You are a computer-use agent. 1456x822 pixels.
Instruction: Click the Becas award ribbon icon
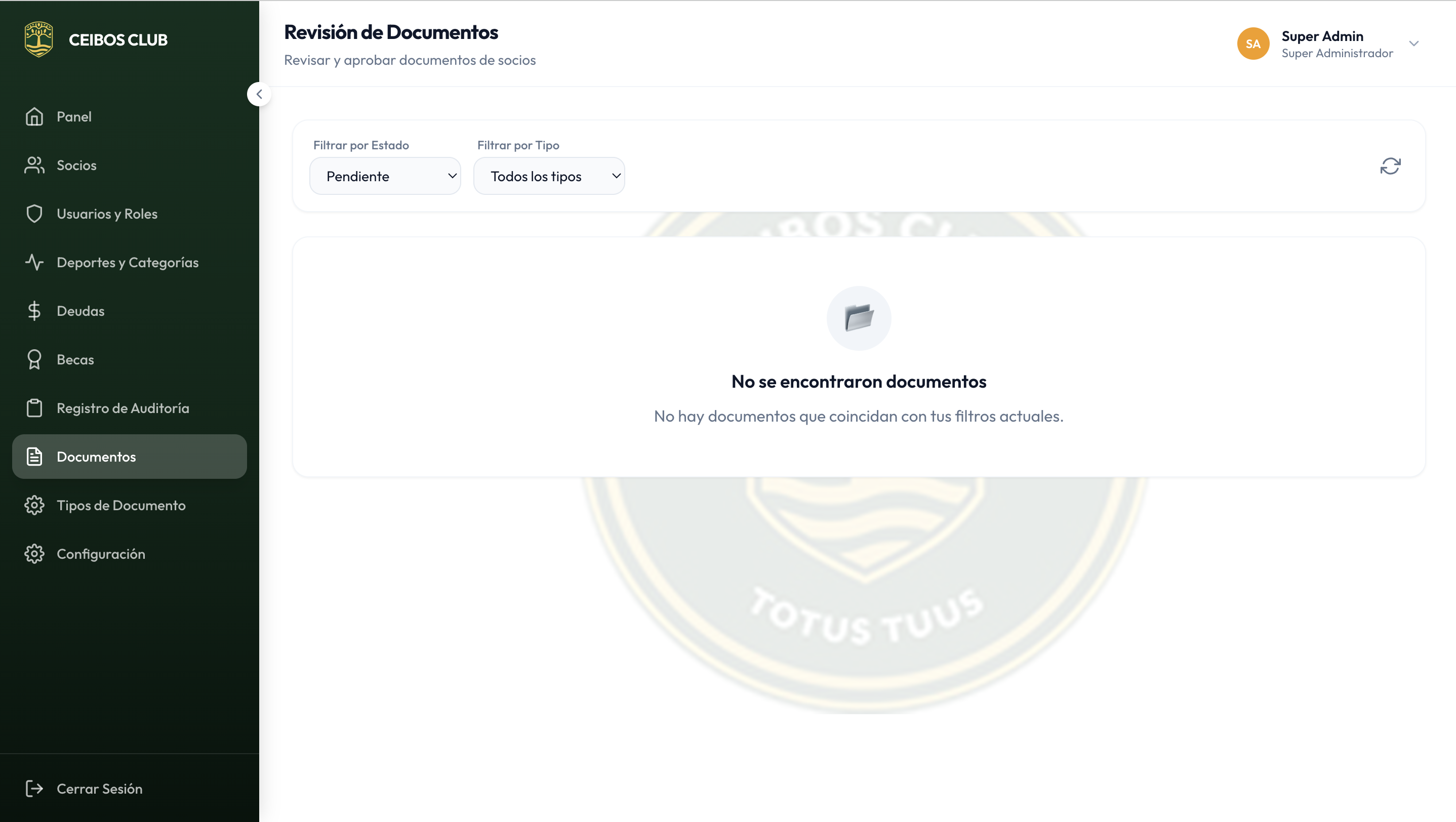34,359
